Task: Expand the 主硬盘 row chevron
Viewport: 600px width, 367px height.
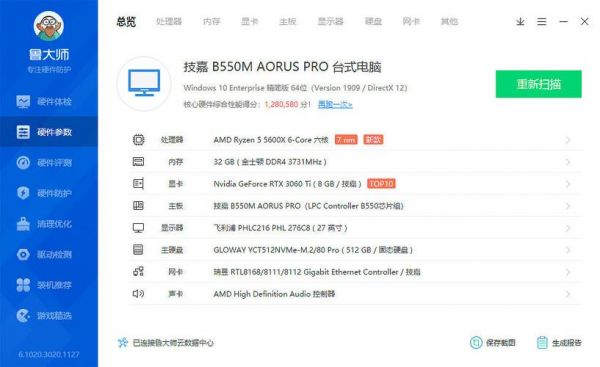Action: [568, 250]
